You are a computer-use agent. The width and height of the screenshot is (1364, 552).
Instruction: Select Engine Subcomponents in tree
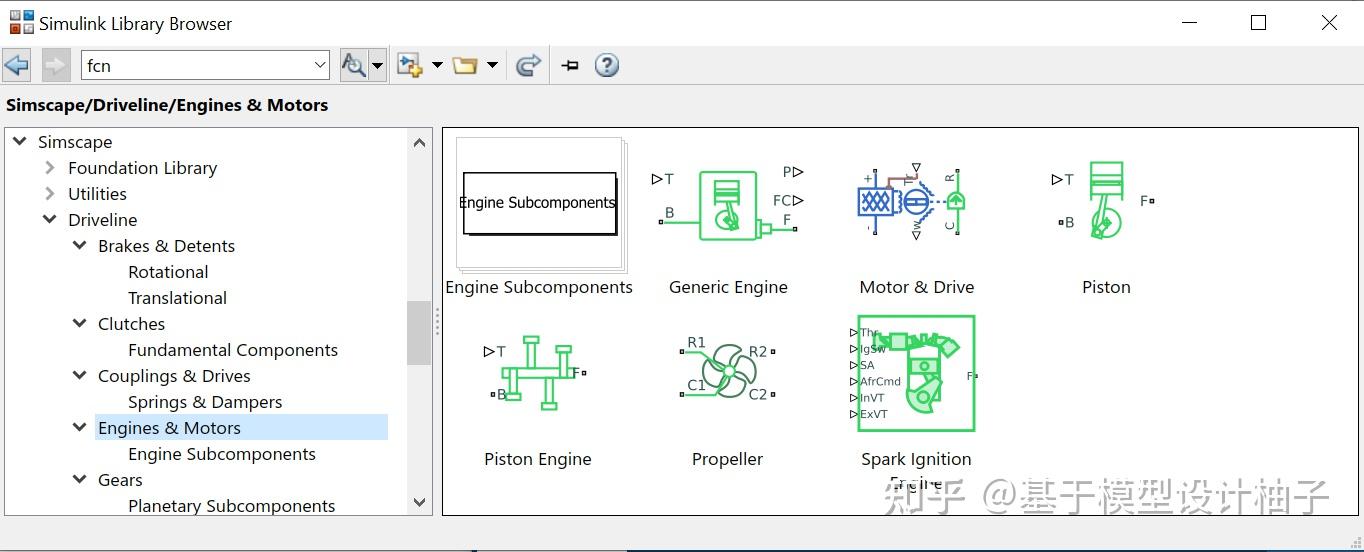coord(222,454)
